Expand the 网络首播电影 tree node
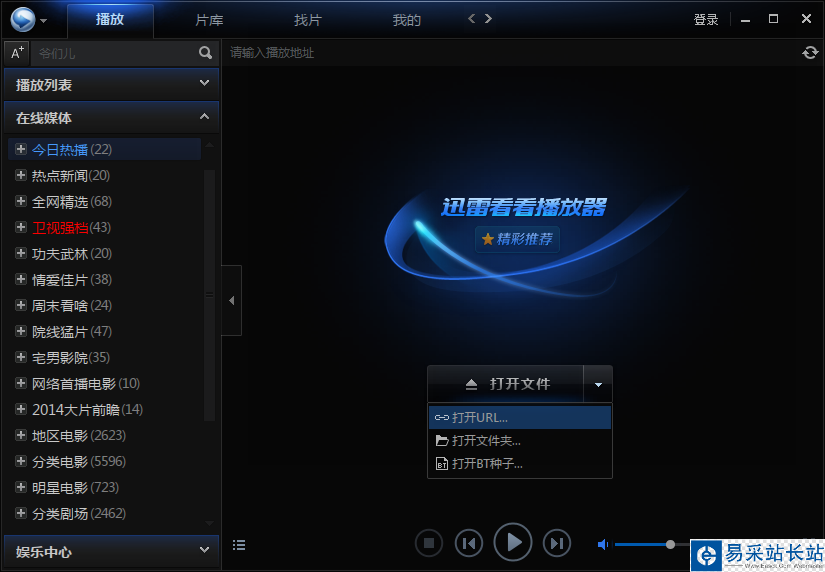 [21, 383]
